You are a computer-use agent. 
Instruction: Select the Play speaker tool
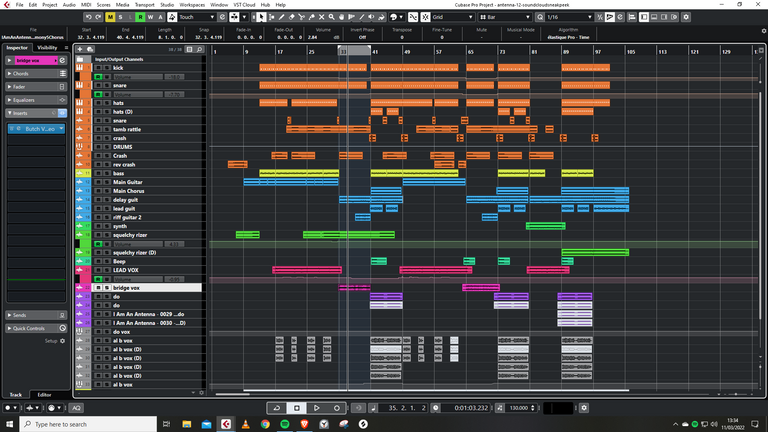pos(371,17)
